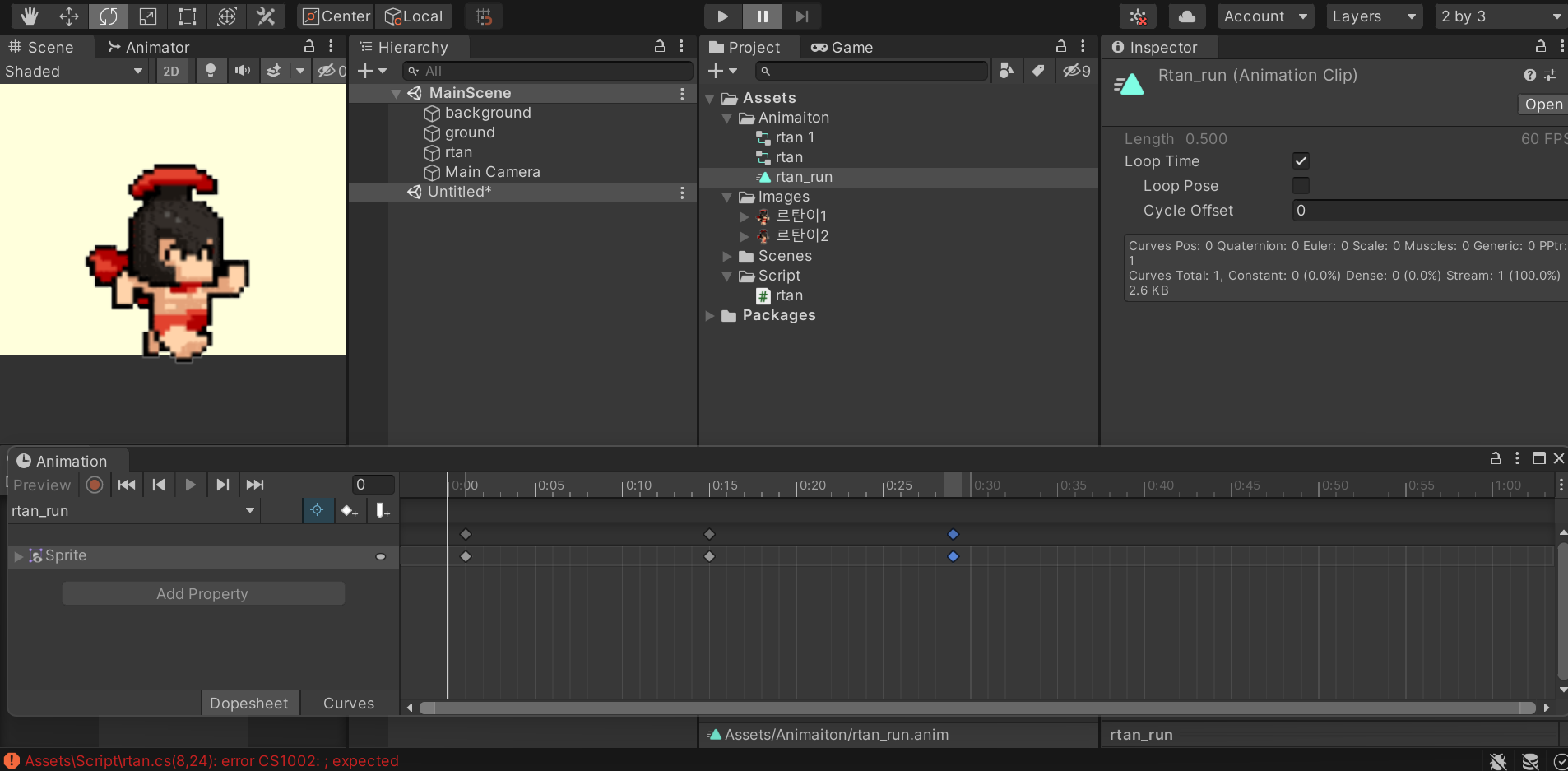Viewport: 1568px width, 771px height.
Task: Switch to Curves view
Action: click(x=349, y=703)
